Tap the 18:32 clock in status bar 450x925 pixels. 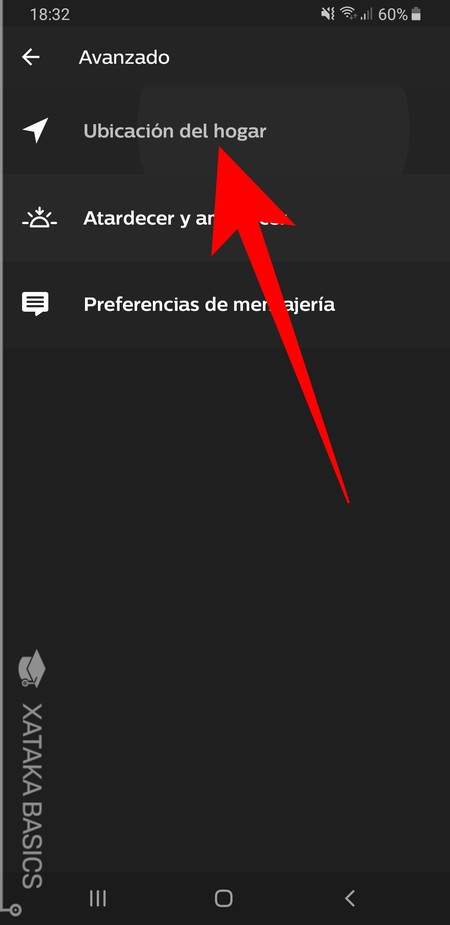click(x=50, y=15)
